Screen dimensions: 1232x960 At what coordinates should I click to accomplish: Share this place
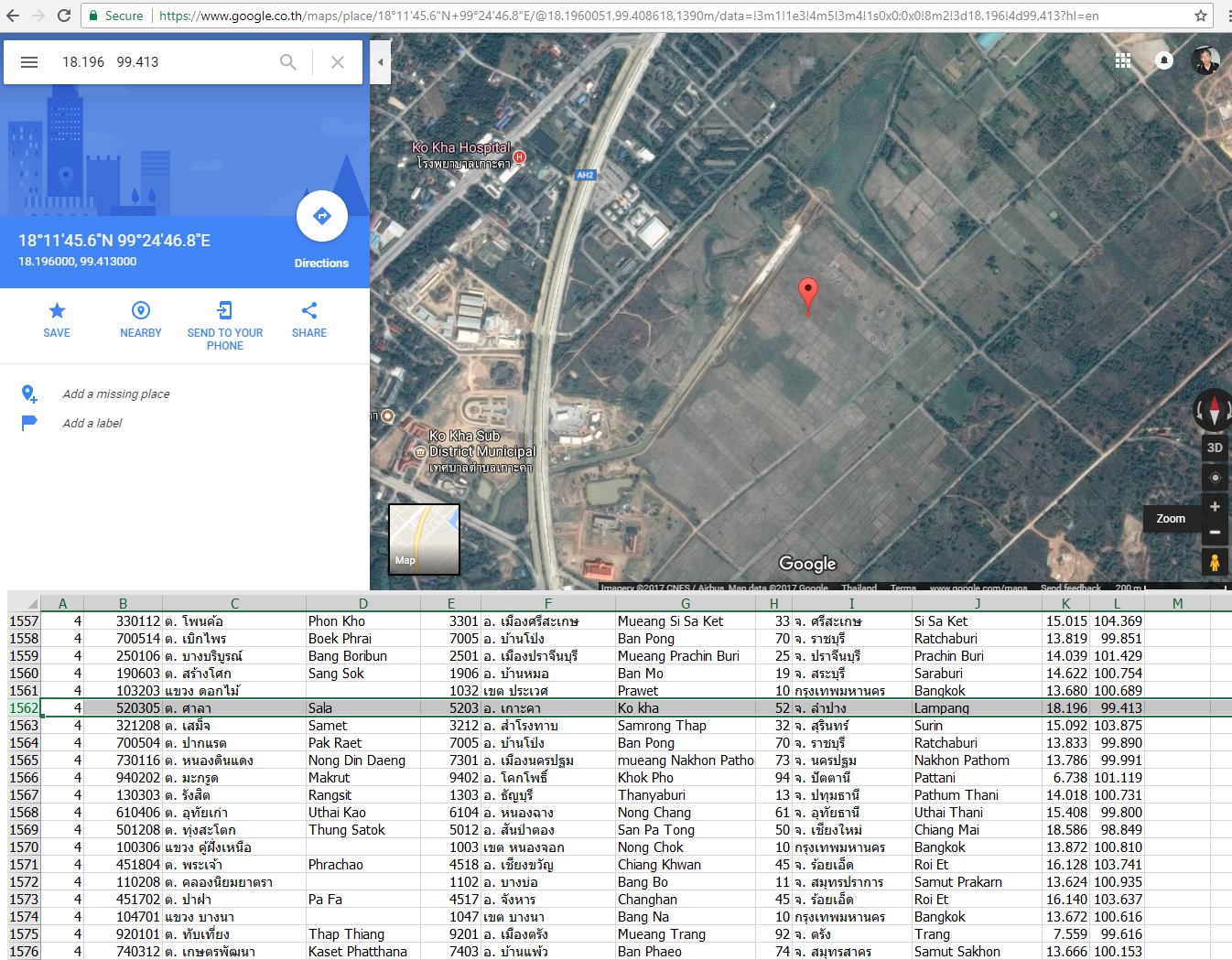point(309,319)
